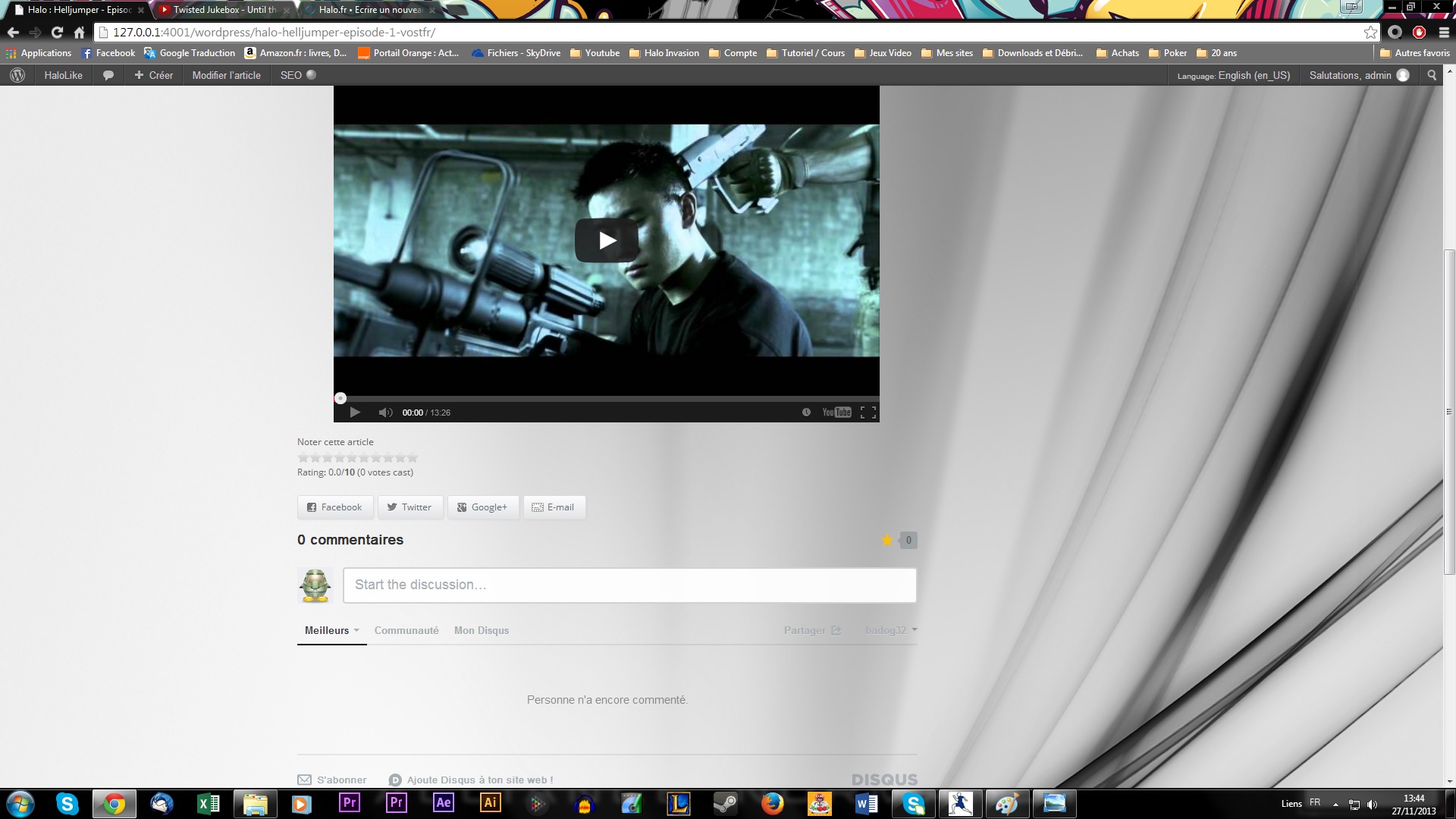Open the Salutations, admin account menu
Viewport: 1456px width, 819px height.
1359,75
